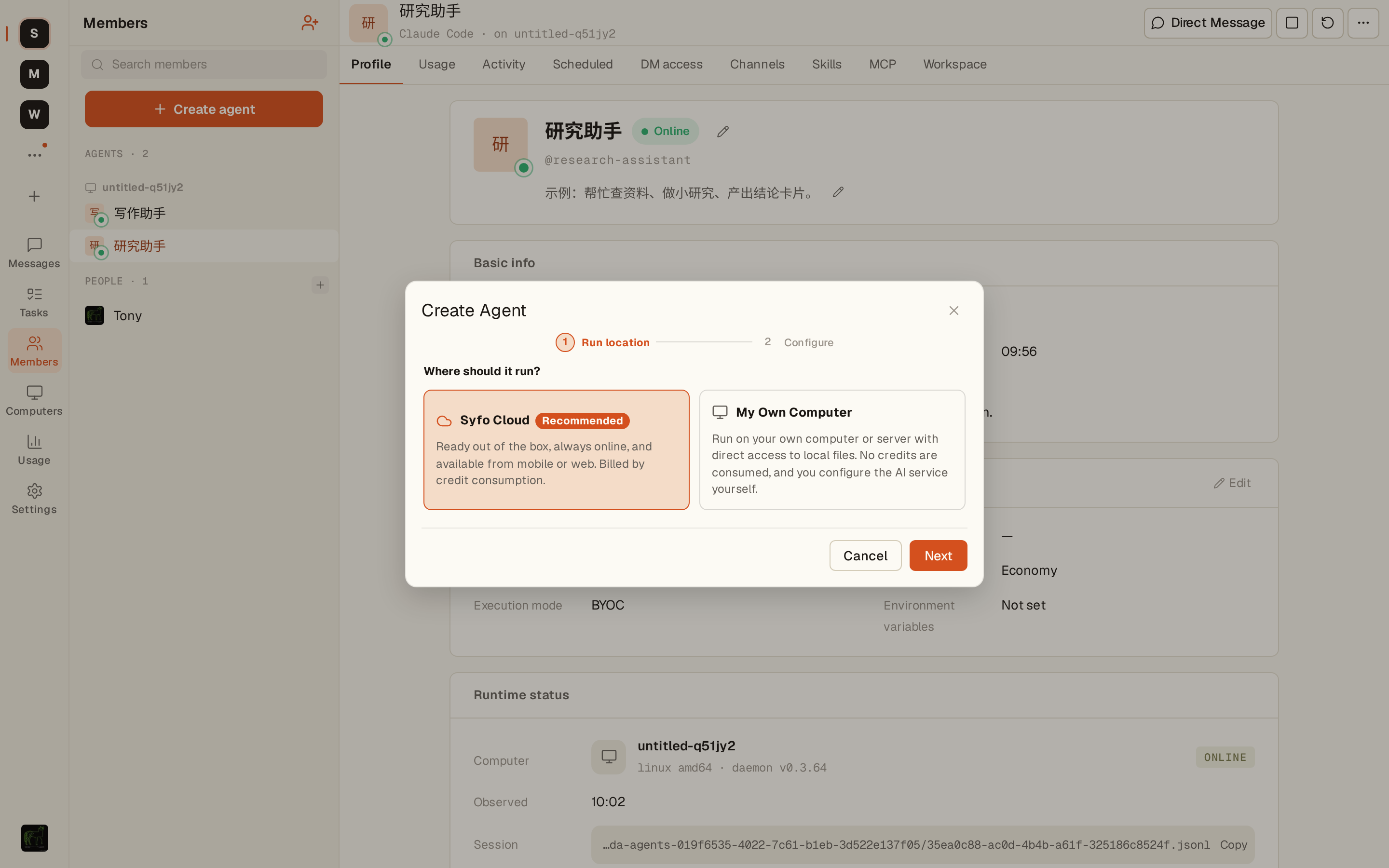Click the Online status badge

665,132
